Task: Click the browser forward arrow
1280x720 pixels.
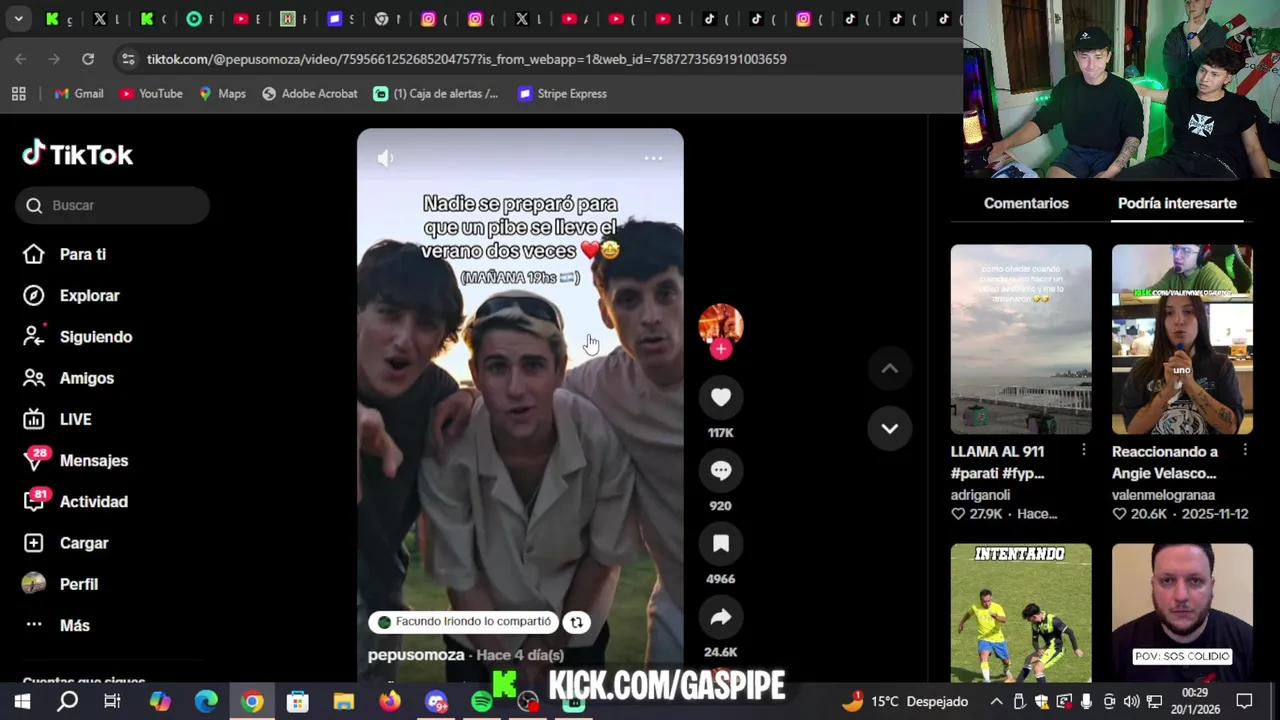Action: click(54, 59)
